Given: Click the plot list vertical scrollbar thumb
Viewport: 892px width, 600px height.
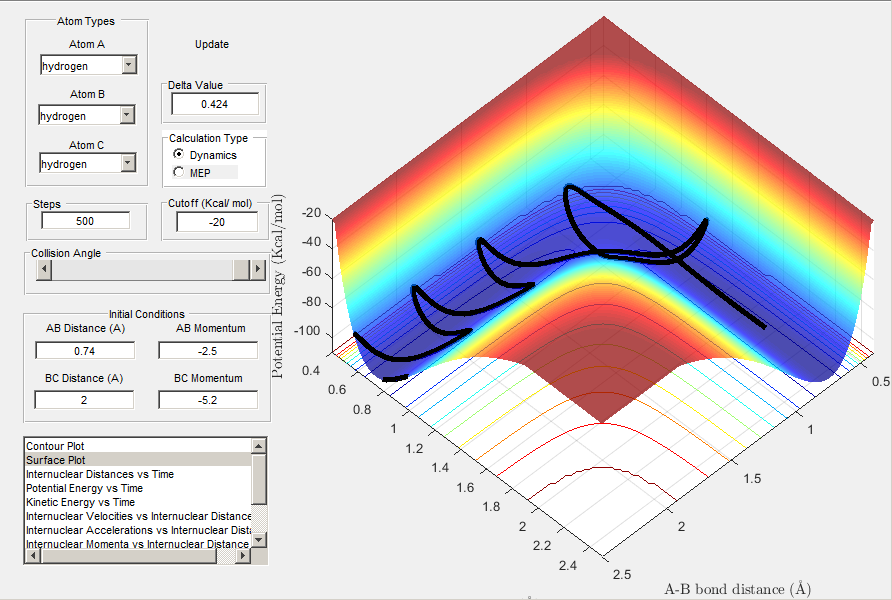Looking at the screenshot, I should pos(259,479).
